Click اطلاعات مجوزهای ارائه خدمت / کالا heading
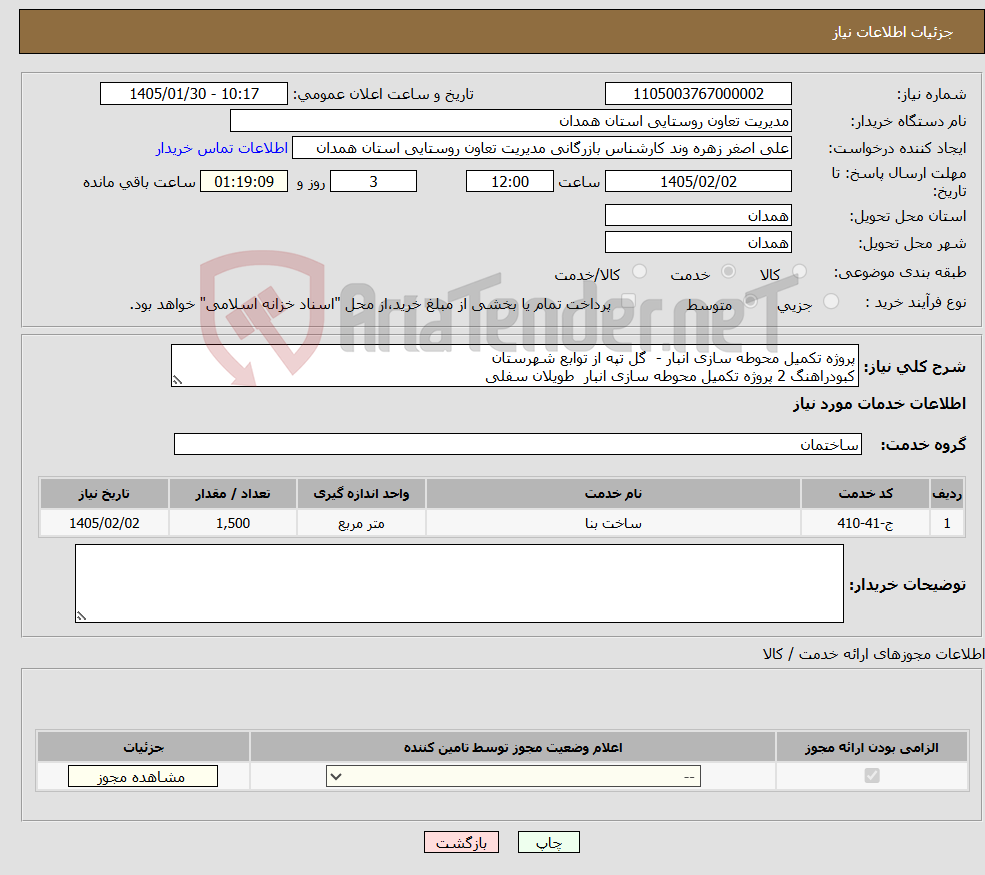Image resolution: width=985 pixels, height=875 pixels. pyautogui.click(x=873, y=654)
